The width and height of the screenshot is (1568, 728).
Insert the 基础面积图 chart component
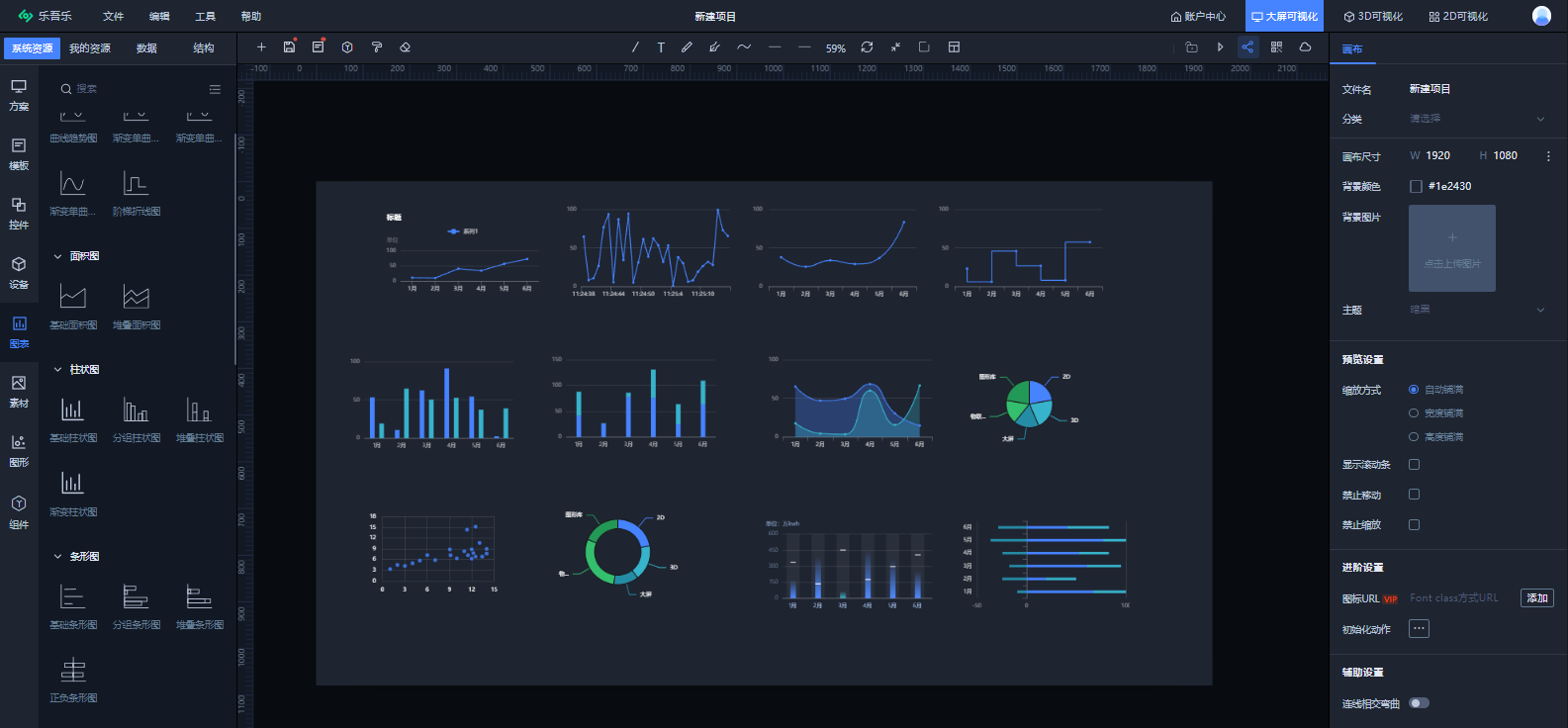[x=73, y=307]
